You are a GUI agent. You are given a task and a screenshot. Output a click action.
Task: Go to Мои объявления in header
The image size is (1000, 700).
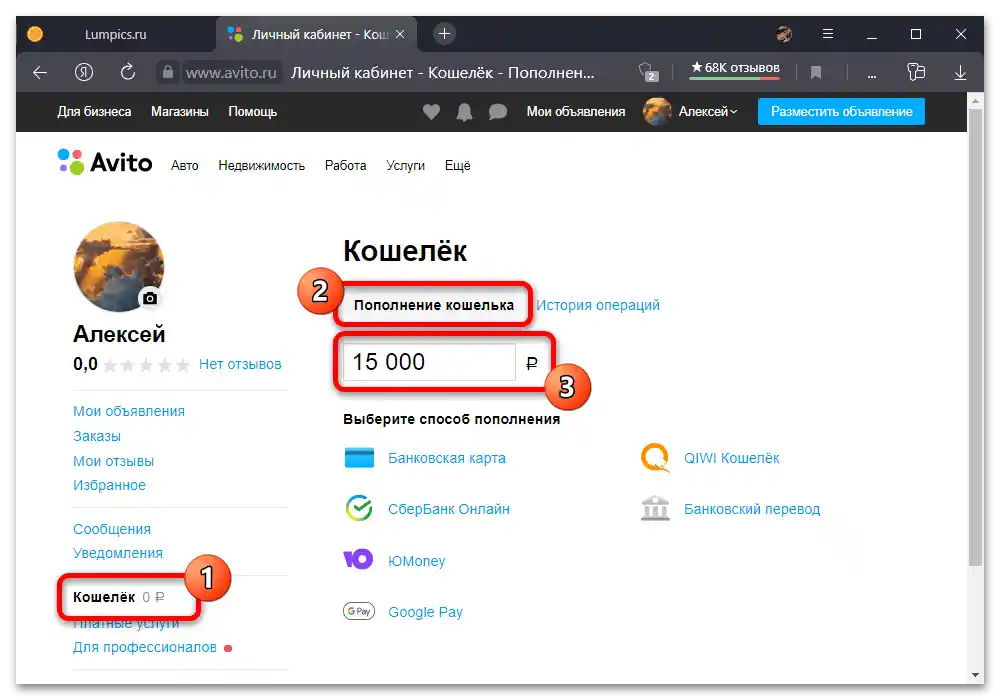576,112
